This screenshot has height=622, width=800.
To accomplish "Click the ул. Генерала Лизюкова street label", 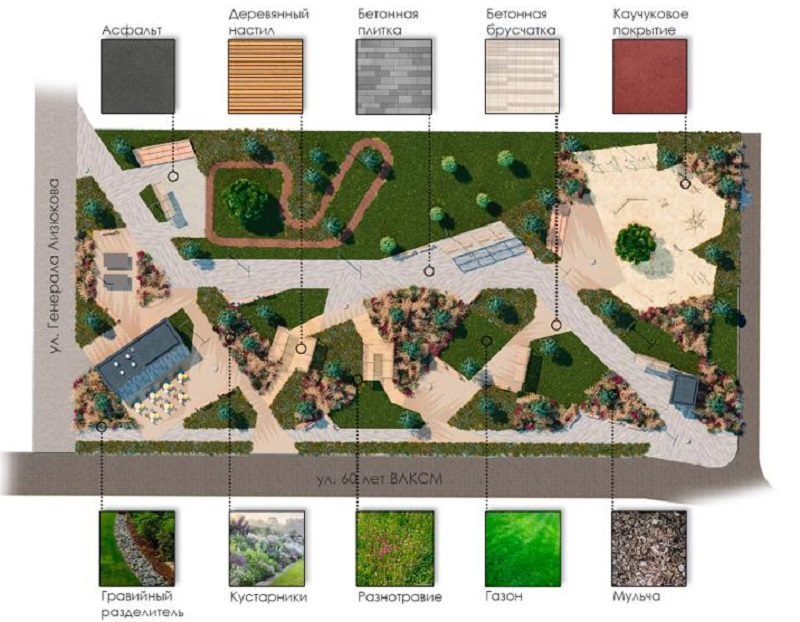I will pos(54,266).
